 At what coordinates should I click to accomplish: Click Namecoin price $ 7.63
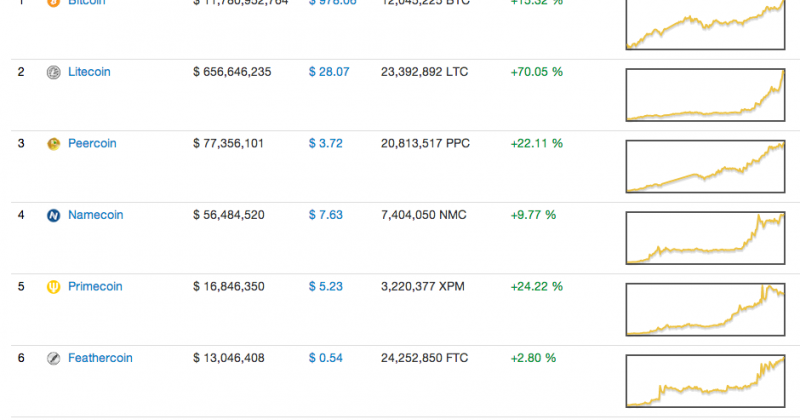pyautogui.click(x=326, y=215)
